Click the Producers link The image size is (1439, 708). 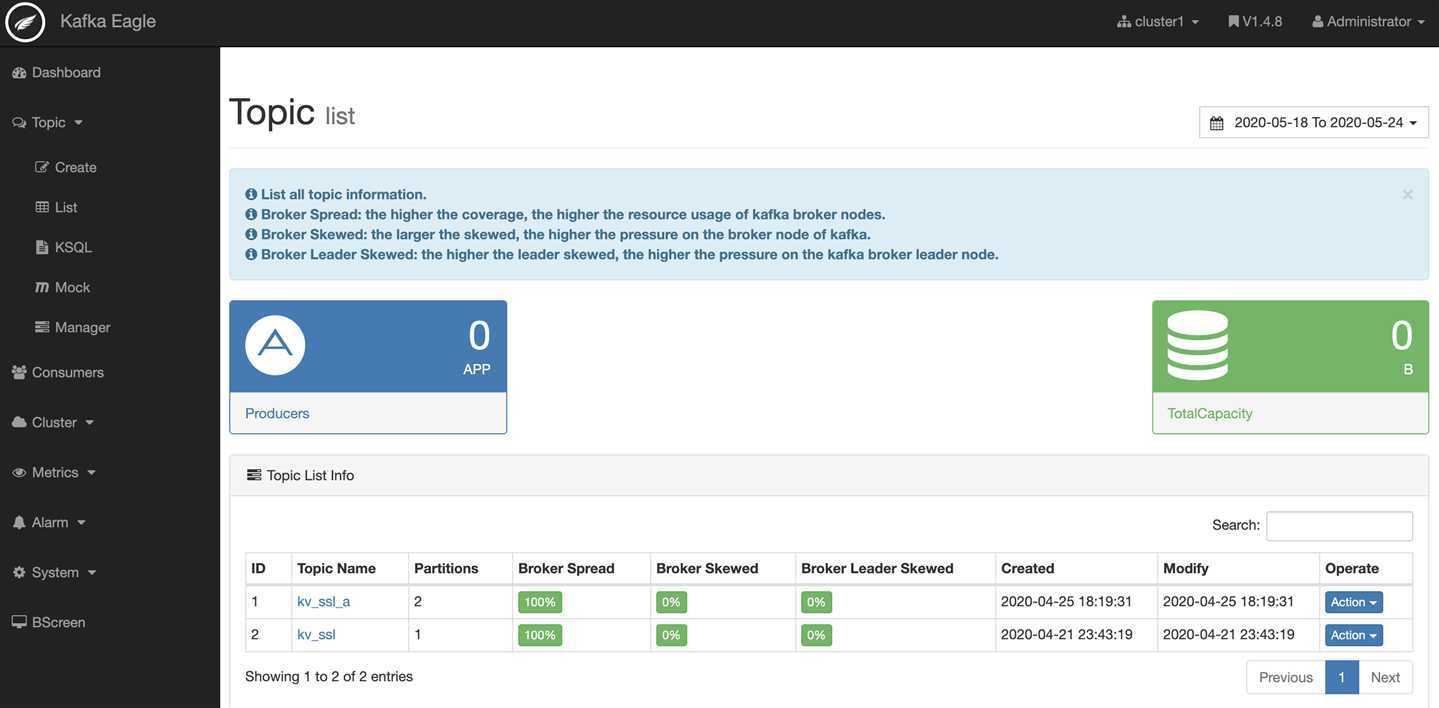pyautogui.click(x=277, y=413)
